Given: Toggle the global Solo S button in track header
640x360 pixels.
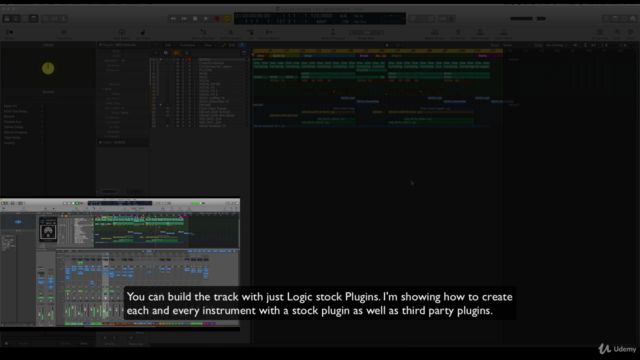Looking at the screenshot, I should pos(187,53).
